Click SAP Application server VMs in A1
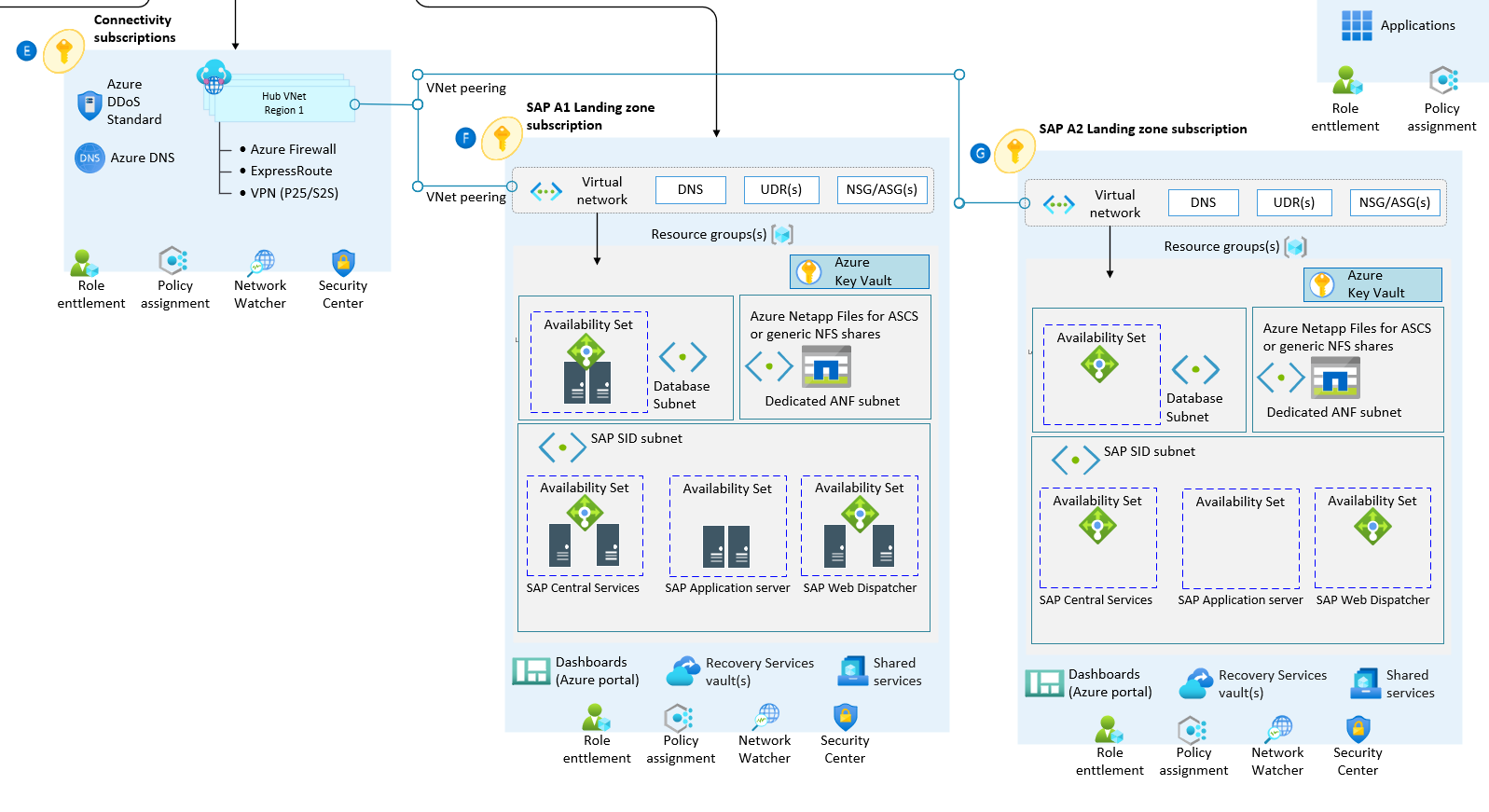Viewport: 1489px width, 812px height. point(726,546)
